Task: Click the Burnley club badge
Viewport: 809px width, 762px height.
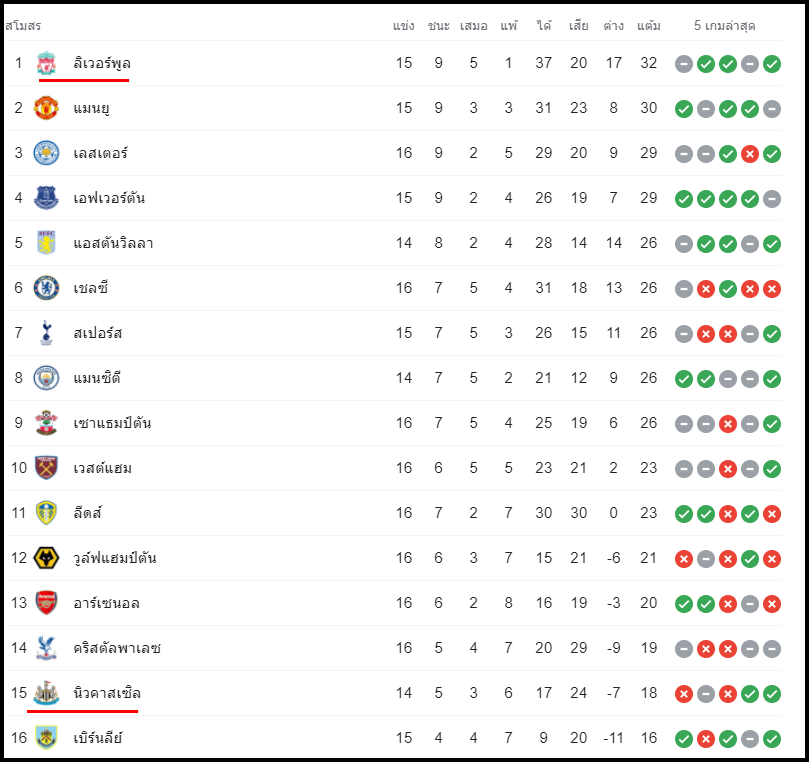Action: click(46, 738)
